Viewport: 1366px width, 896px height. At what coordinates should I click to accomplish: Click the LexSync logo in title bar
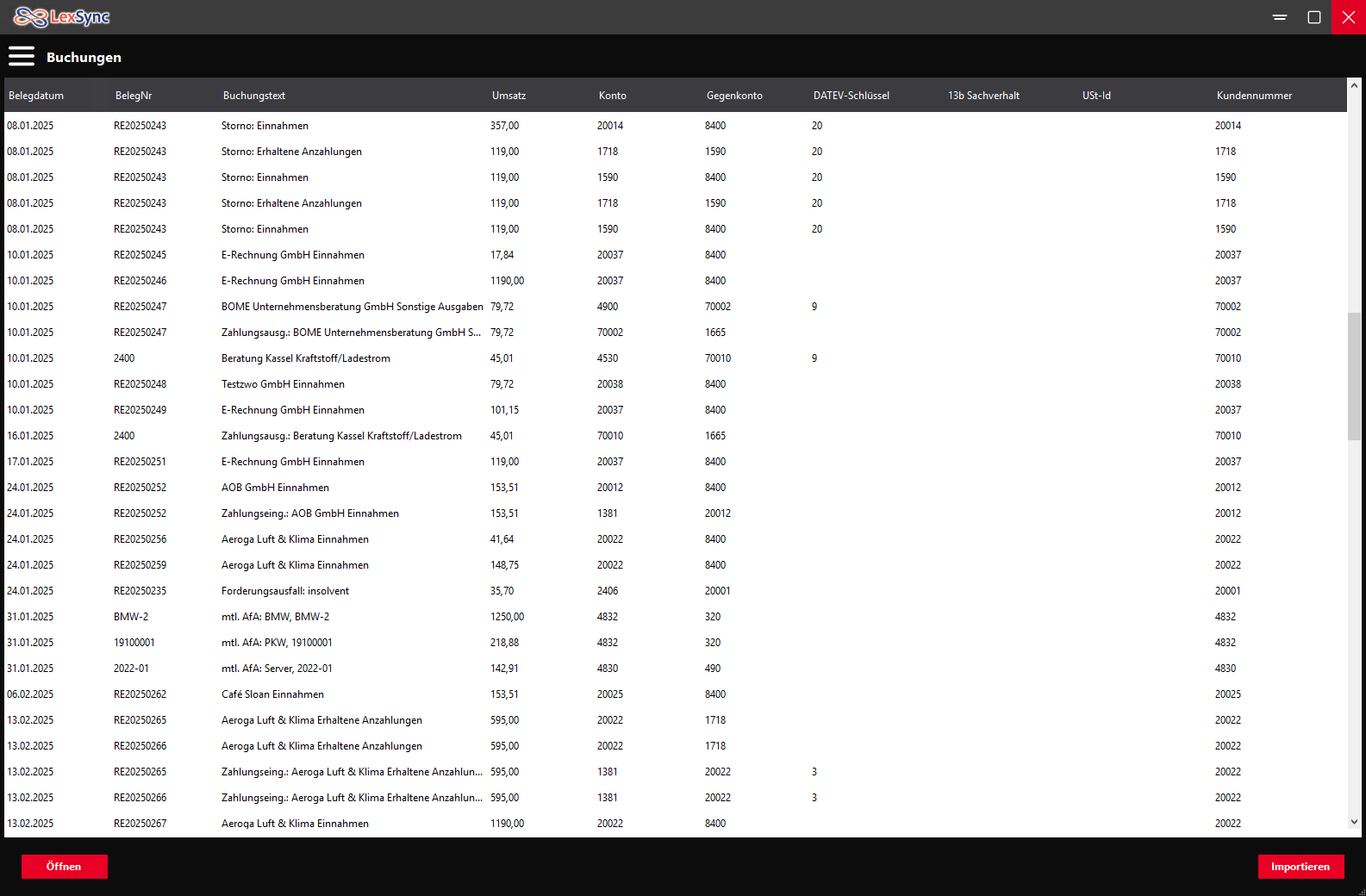62,17
